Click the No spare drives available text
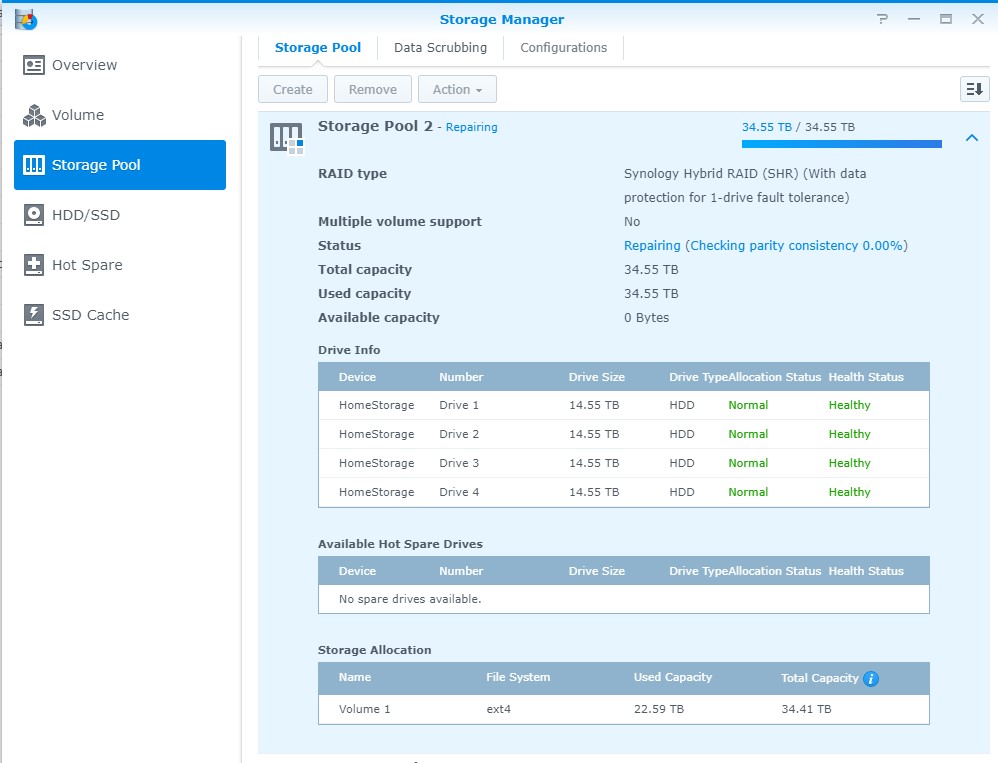The width and height of the screenshot is (998, 763). (410, 599)
